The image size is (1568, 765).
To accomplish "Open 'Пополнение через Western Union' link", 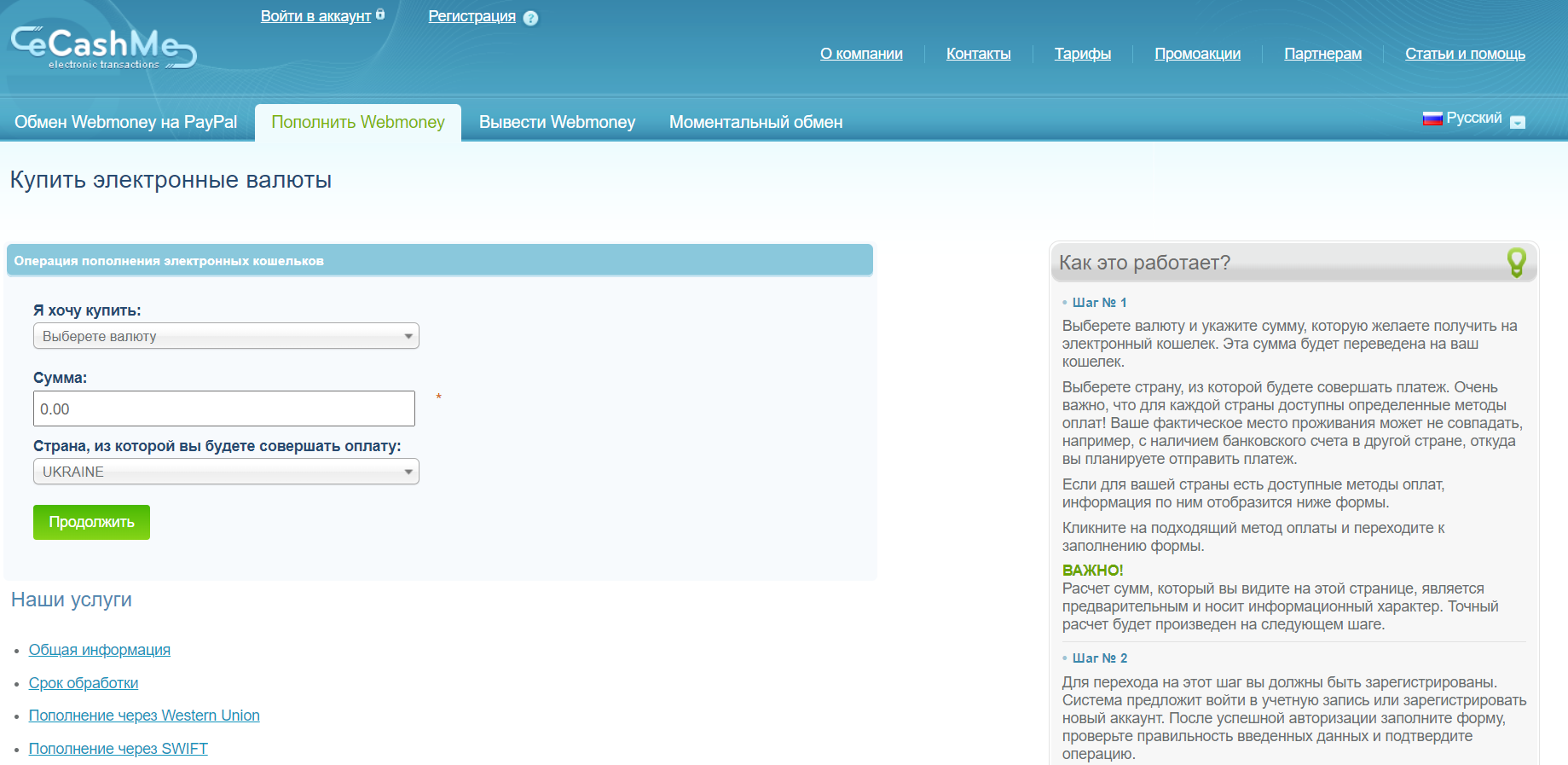I will pyautogui.click(x=144, y=716).
